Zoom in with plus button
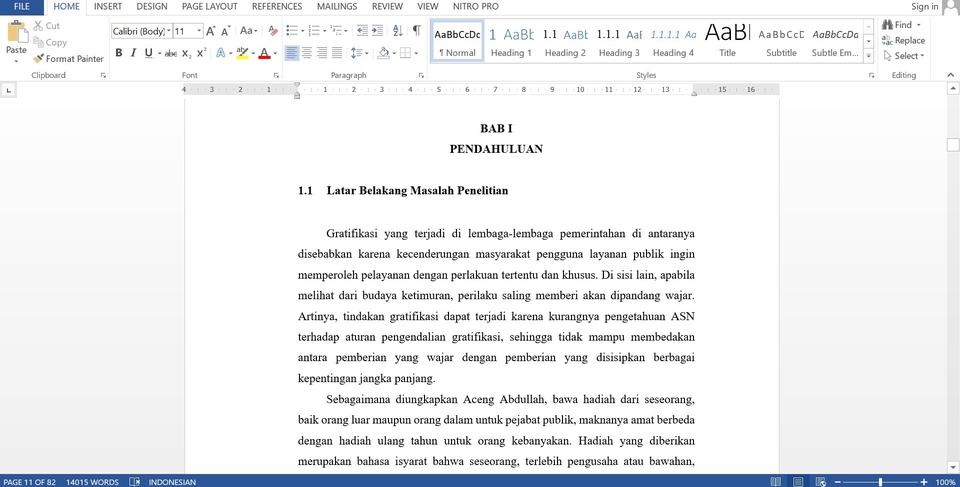The image size is (960, 487). pyautogui.click(x=924, y=482)
